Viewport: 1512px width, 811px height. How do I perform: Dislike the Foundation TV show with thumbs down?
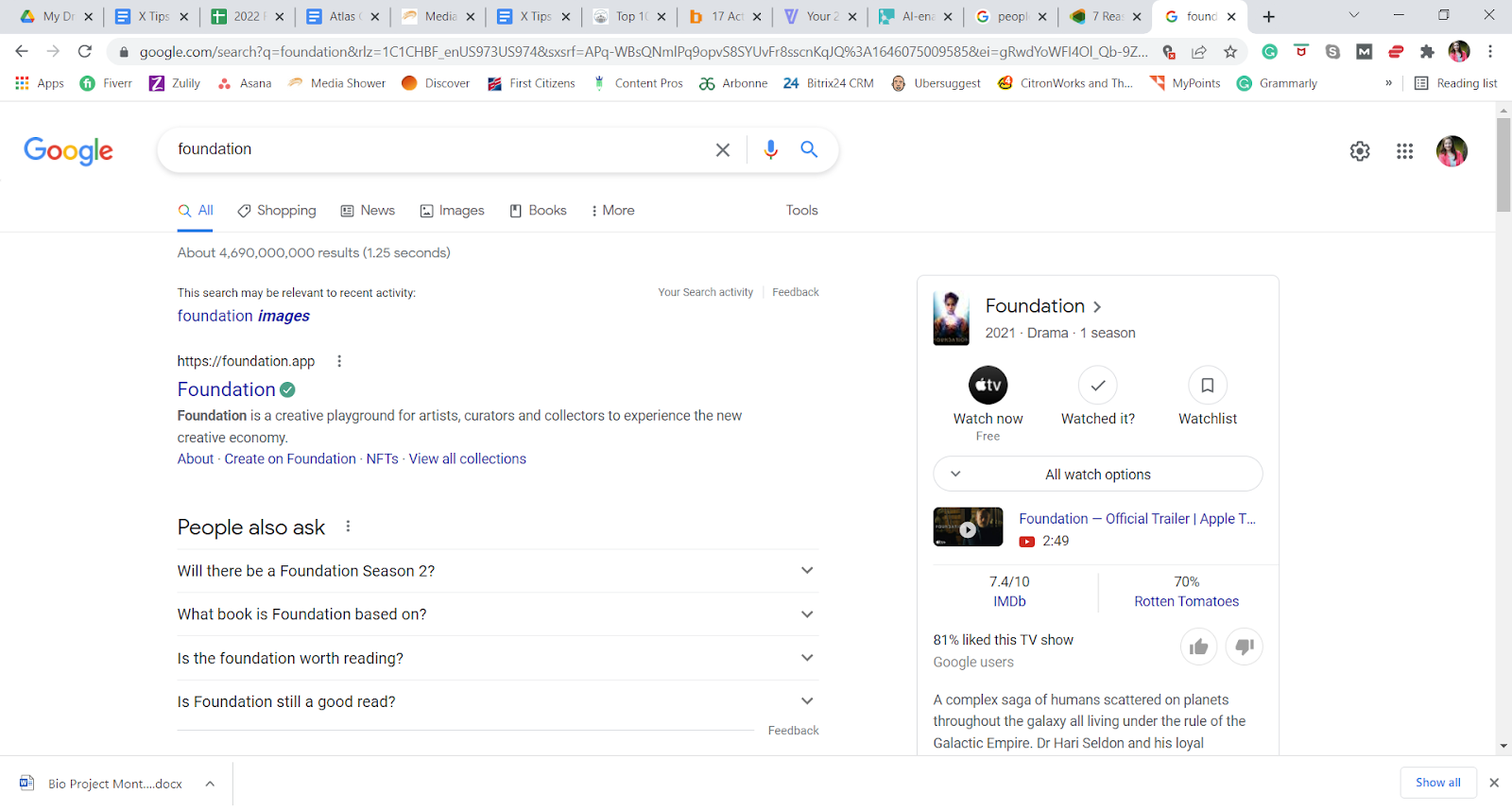pyautogui.click(x=1245, y=647)
